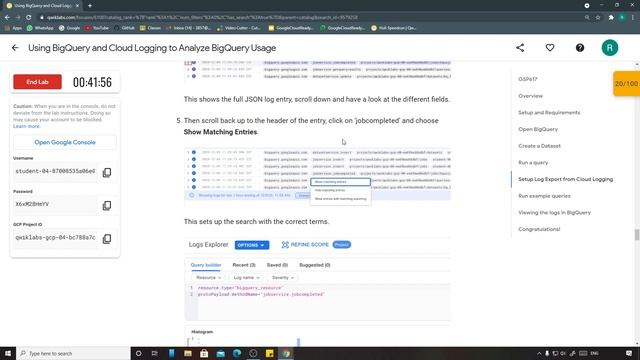Click the End Lab button
640x360 pixels.
pyautogui.click(x=37, y=82)
